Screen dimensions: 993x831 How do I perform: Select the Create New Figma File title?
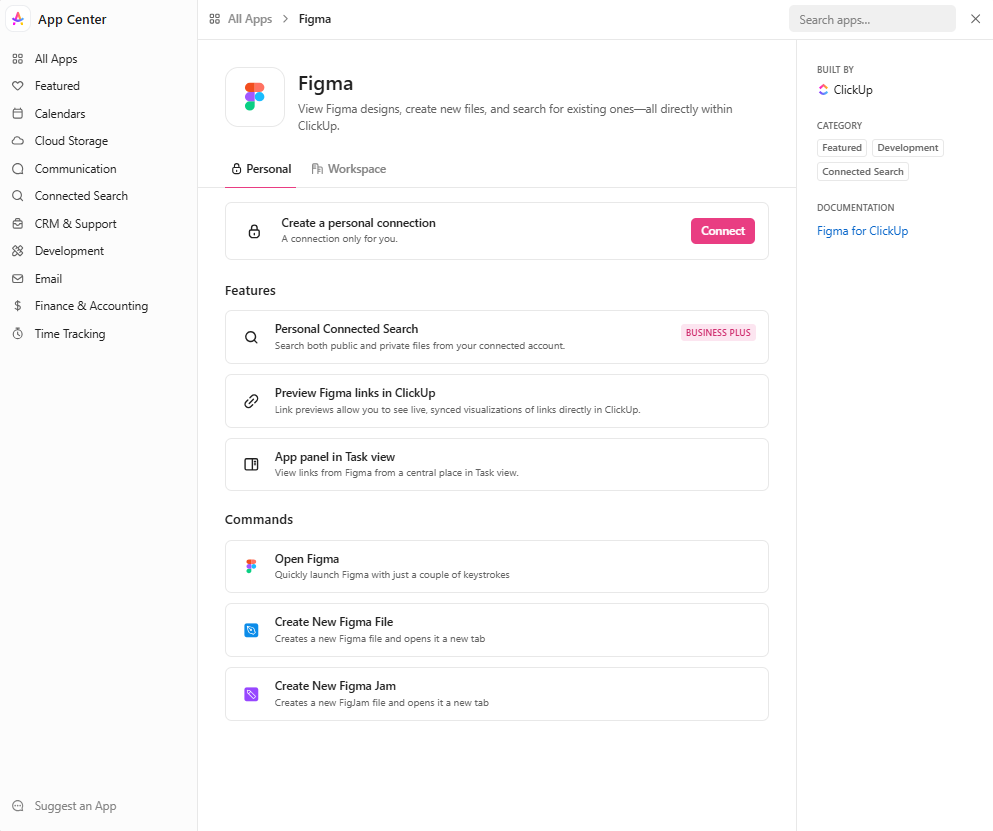coord(334,623)
